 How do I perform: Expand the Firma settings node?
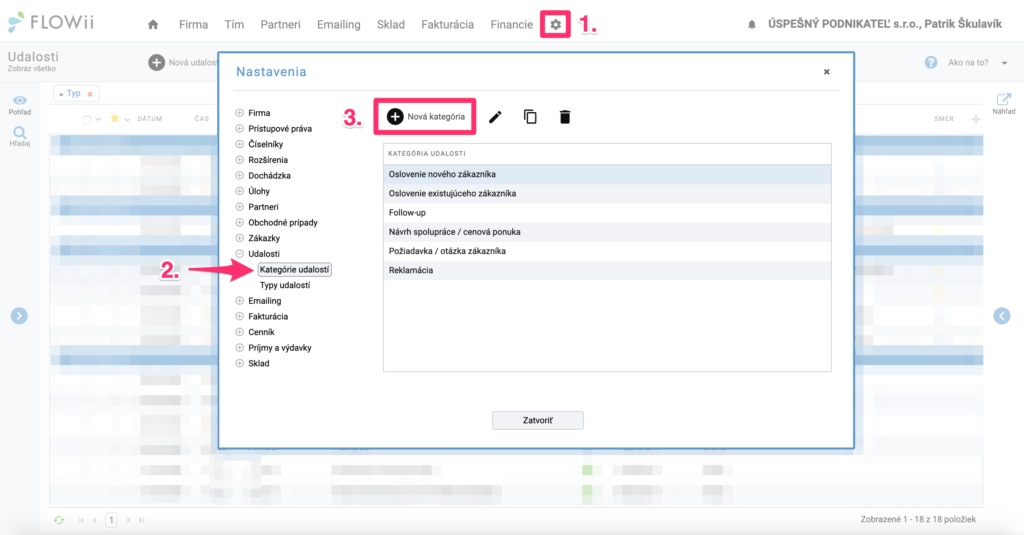tap(240, 113)
